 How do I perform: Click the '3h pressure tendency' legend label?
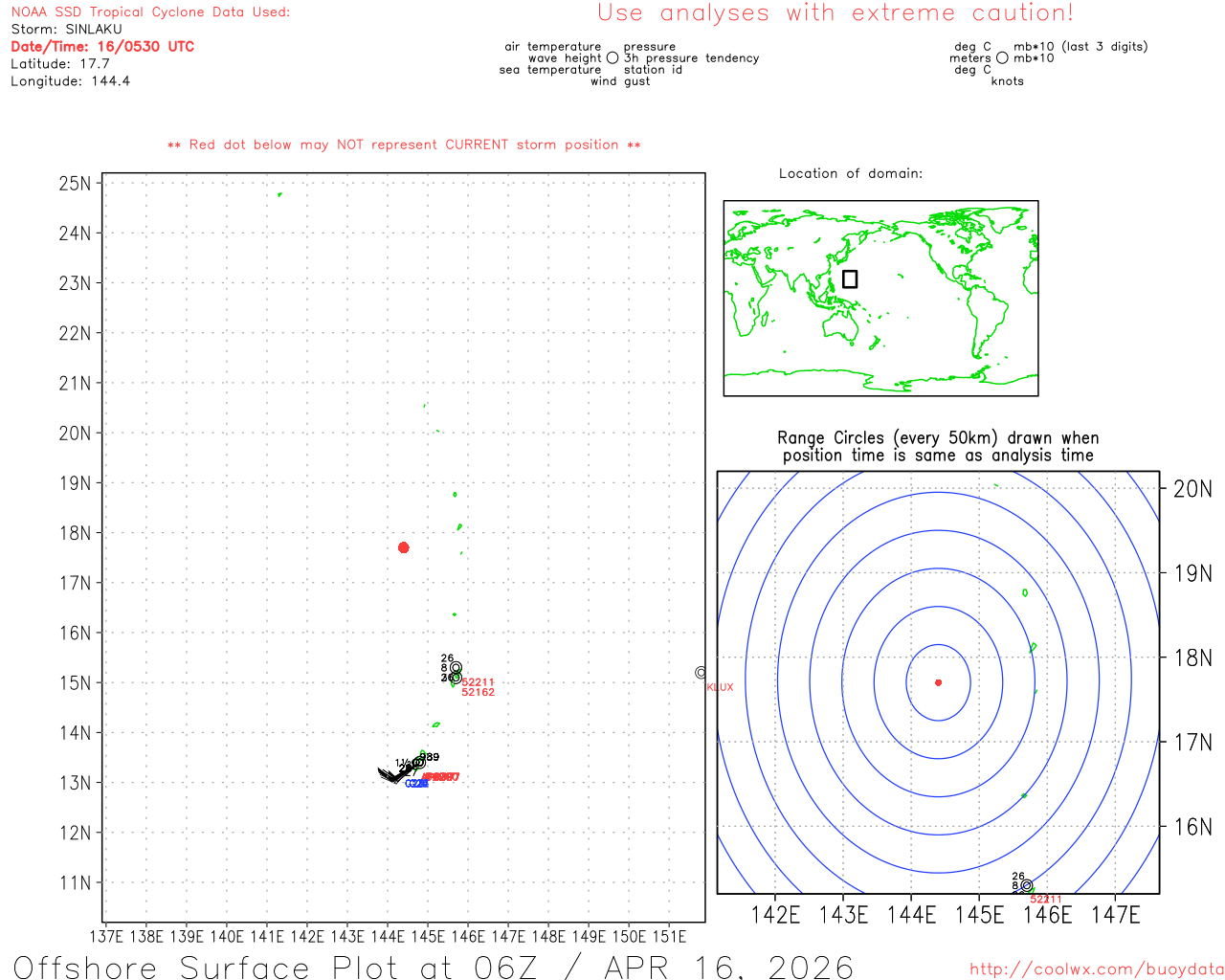click(692, 58)
